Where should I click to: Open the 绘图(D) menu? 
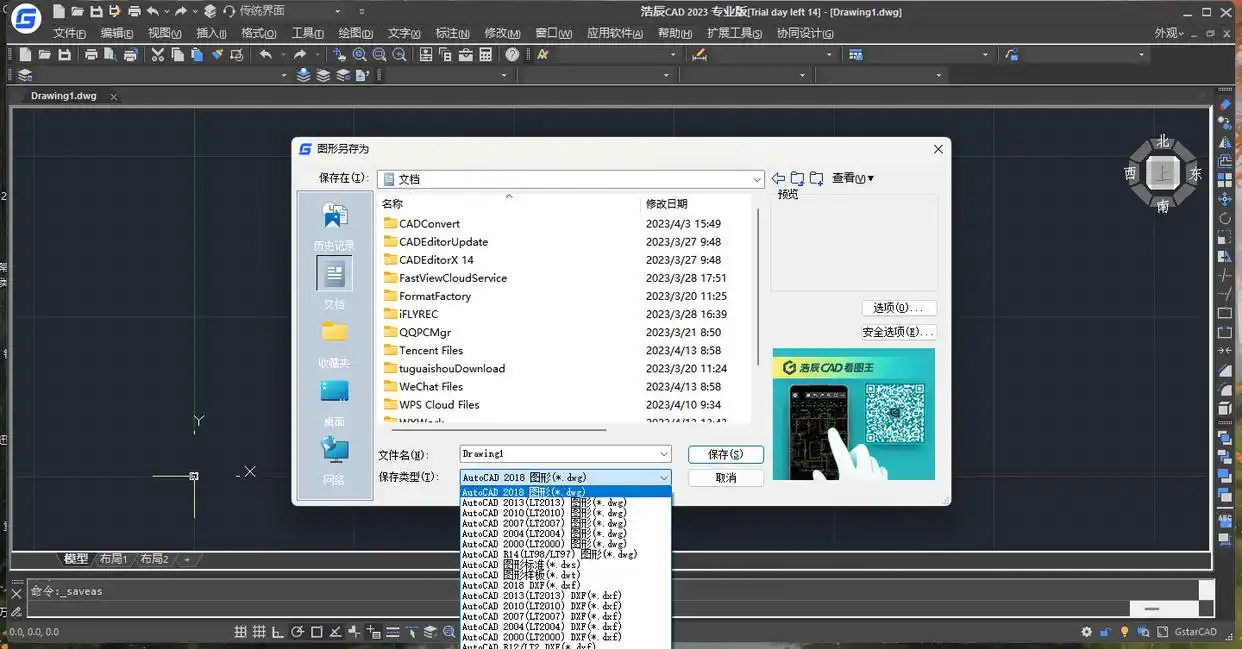click(x=355, y=33)
